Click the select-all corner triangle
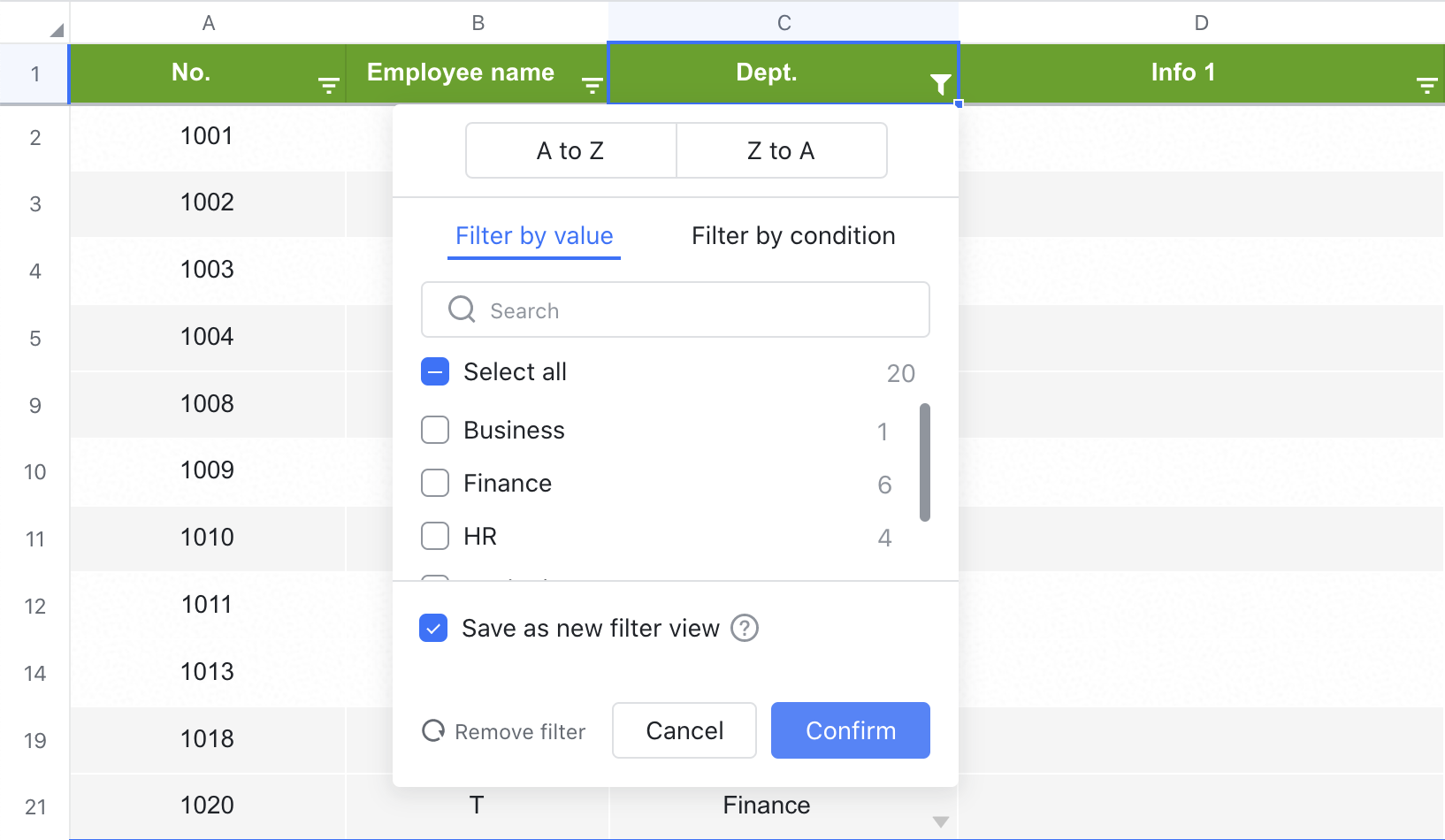This screenshot has width=1445, height=840. [57, 30]
